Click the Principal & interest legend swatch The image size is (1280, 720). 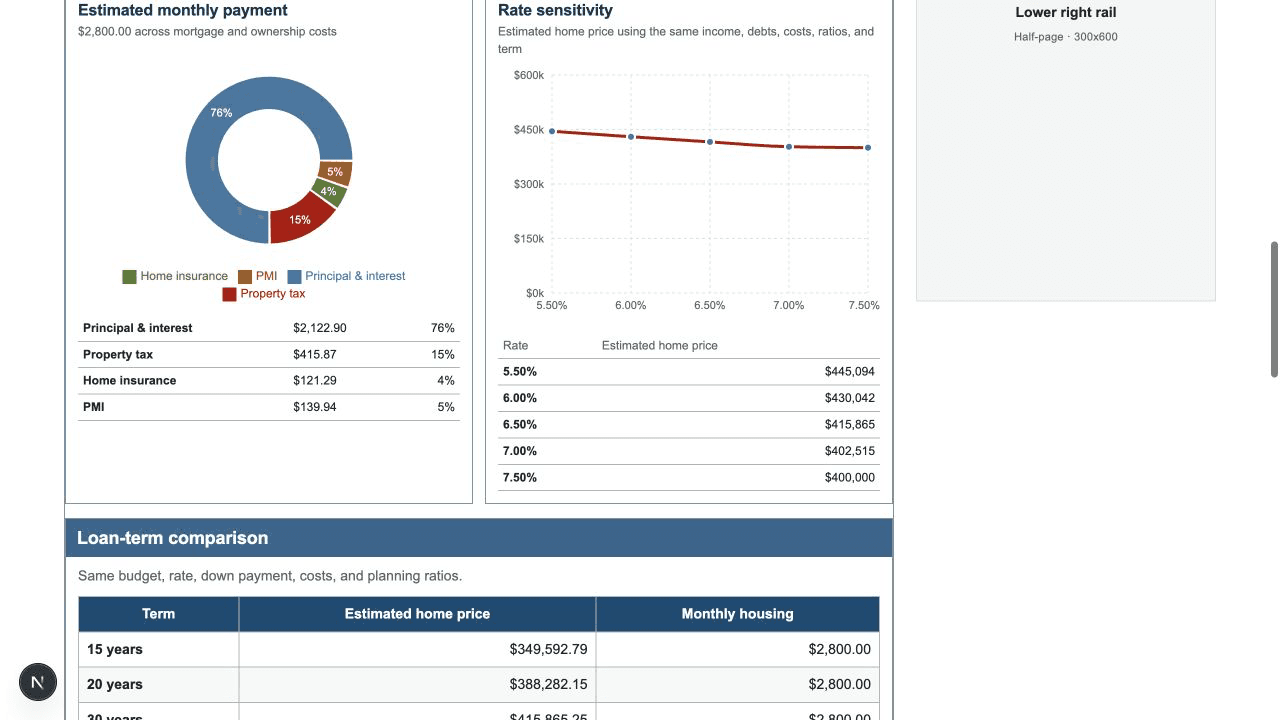click(x=294, y=277)
